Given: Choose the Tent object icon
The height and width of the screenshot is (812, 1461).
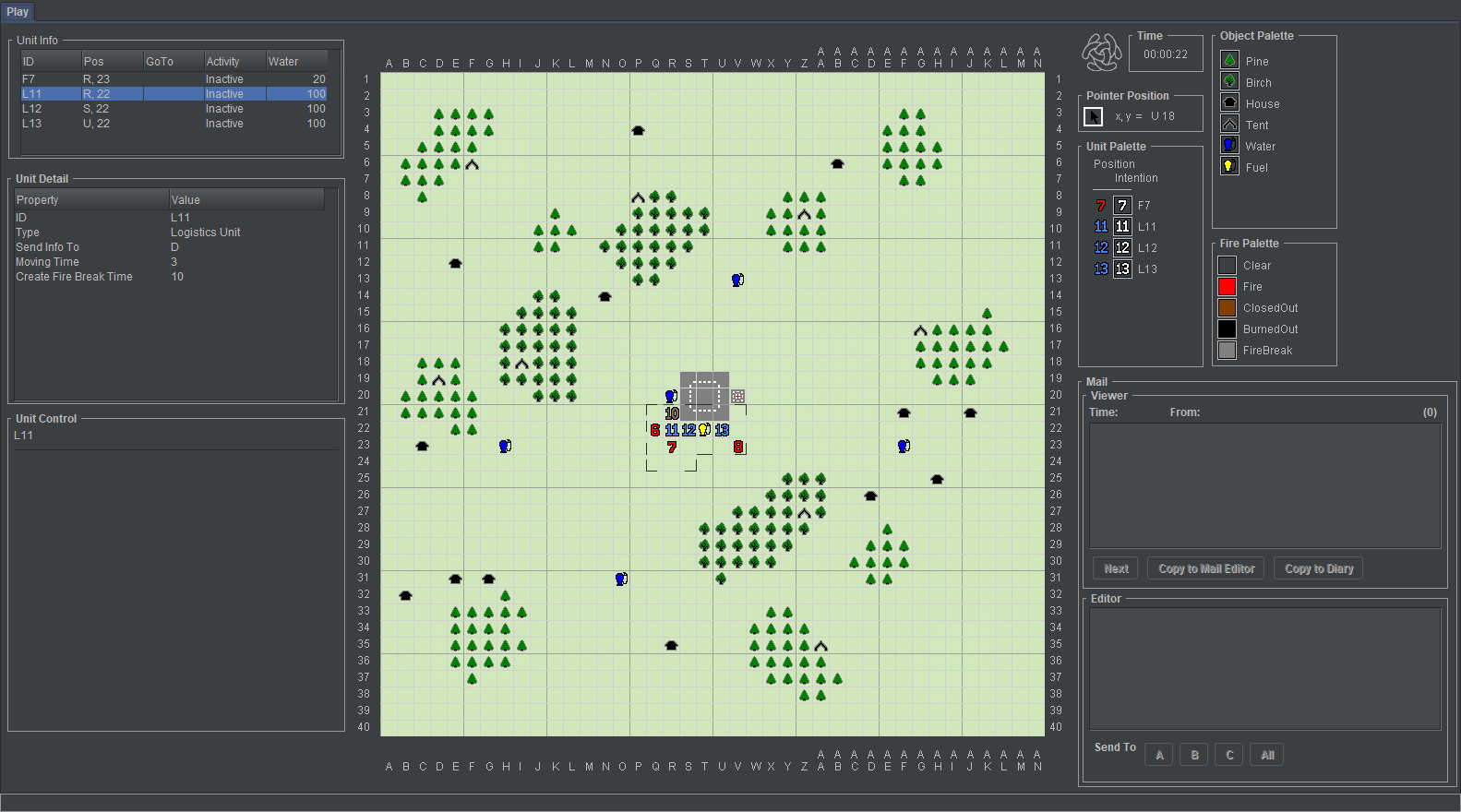Looking at the screenshot, I should pos(1229,125).
